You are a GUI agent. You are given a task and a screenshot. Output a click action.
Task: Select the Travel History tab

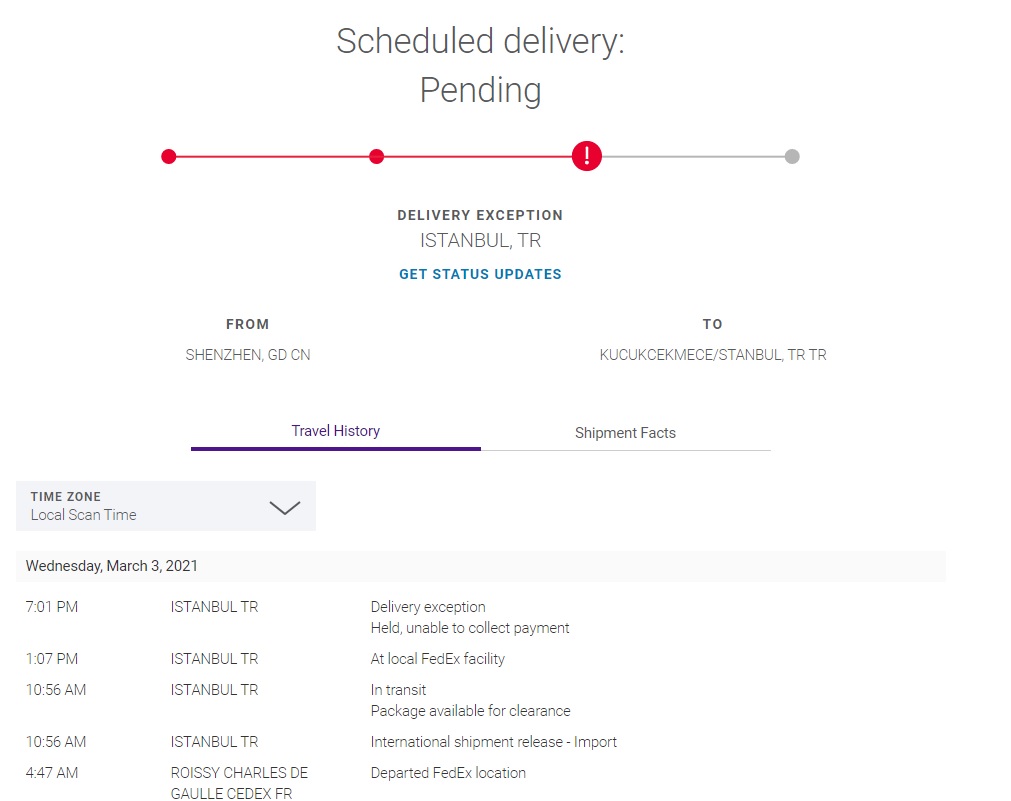point(335,431)
